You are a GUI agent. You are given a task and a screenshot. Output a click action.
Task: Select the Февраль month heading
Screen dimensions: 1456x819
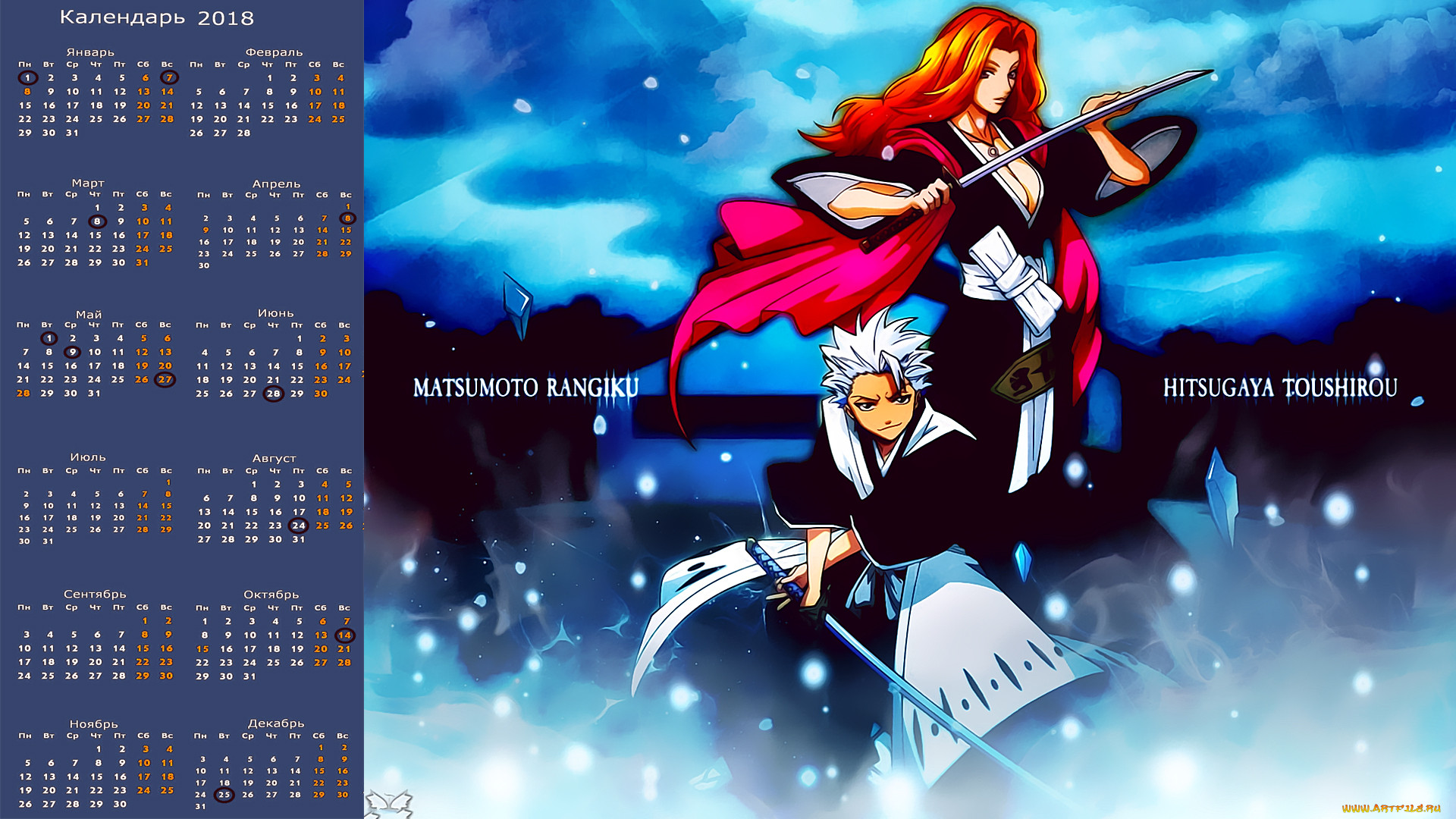274,52
